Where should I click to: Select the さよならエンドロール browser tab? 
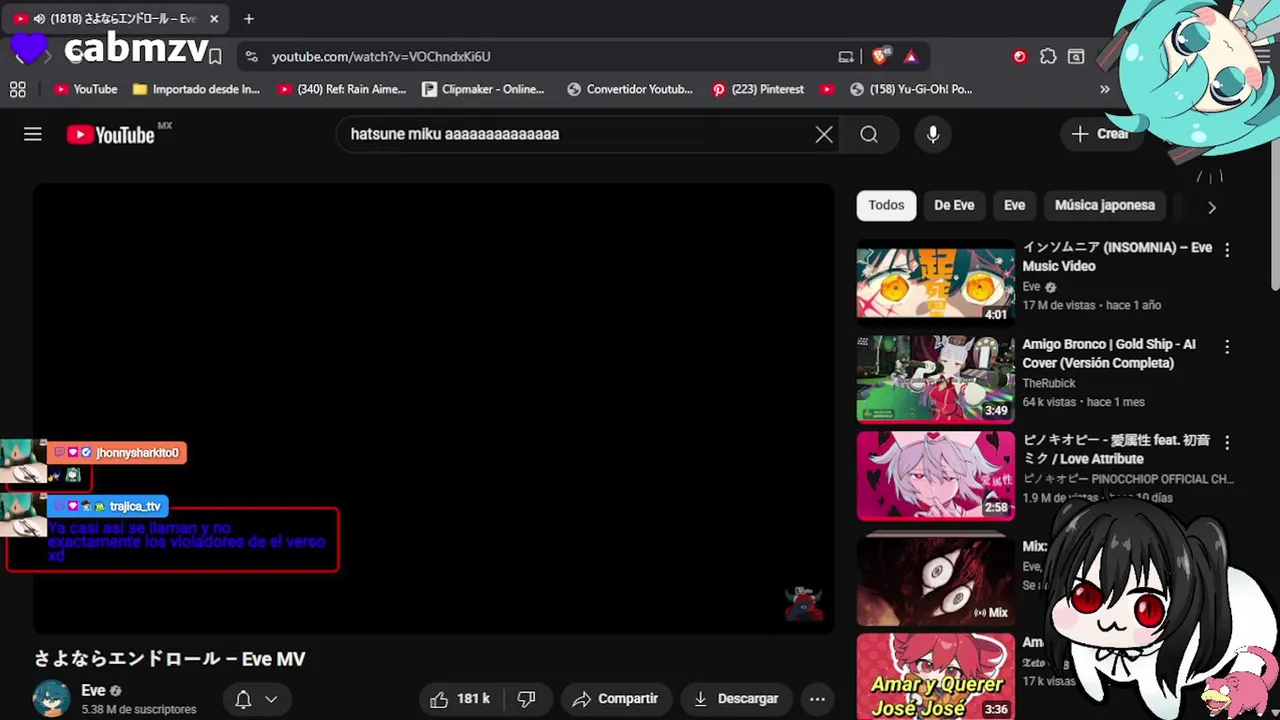pyautogui.click(x=116, y=19)
